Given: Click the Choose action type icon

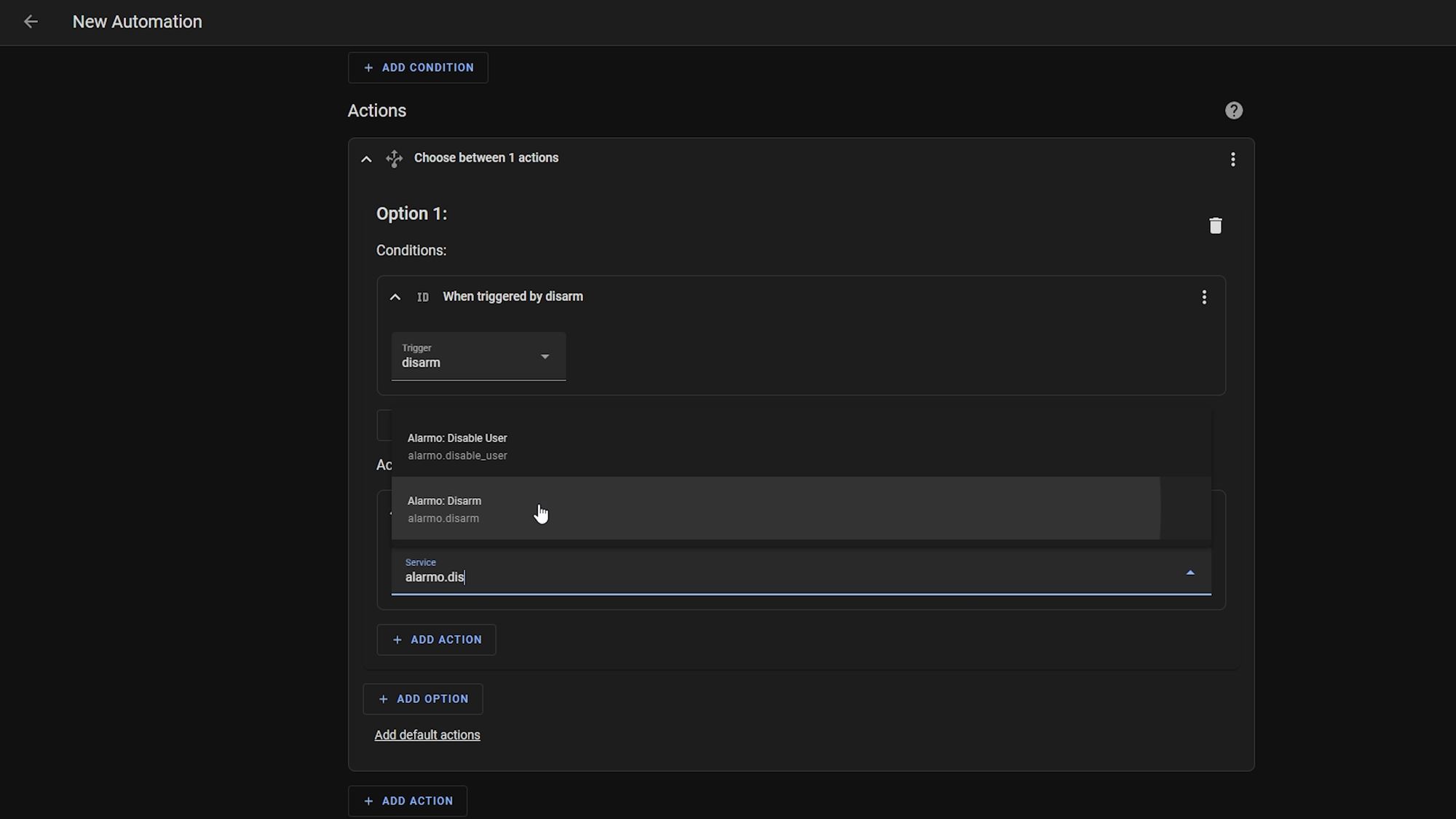Looking at the screenshot, I should pos(394,159).
